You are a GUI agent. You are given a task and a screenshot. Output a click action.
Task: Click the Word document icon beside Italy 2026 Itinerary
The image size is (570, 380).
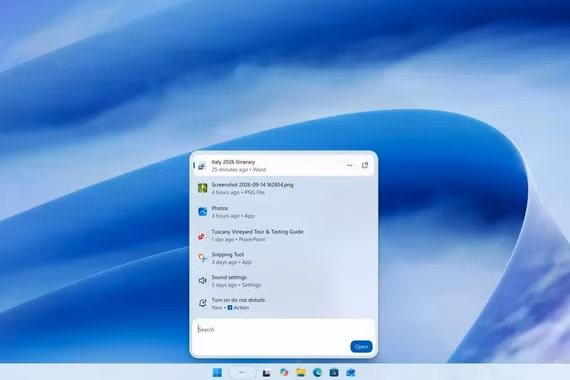[202, 166]
